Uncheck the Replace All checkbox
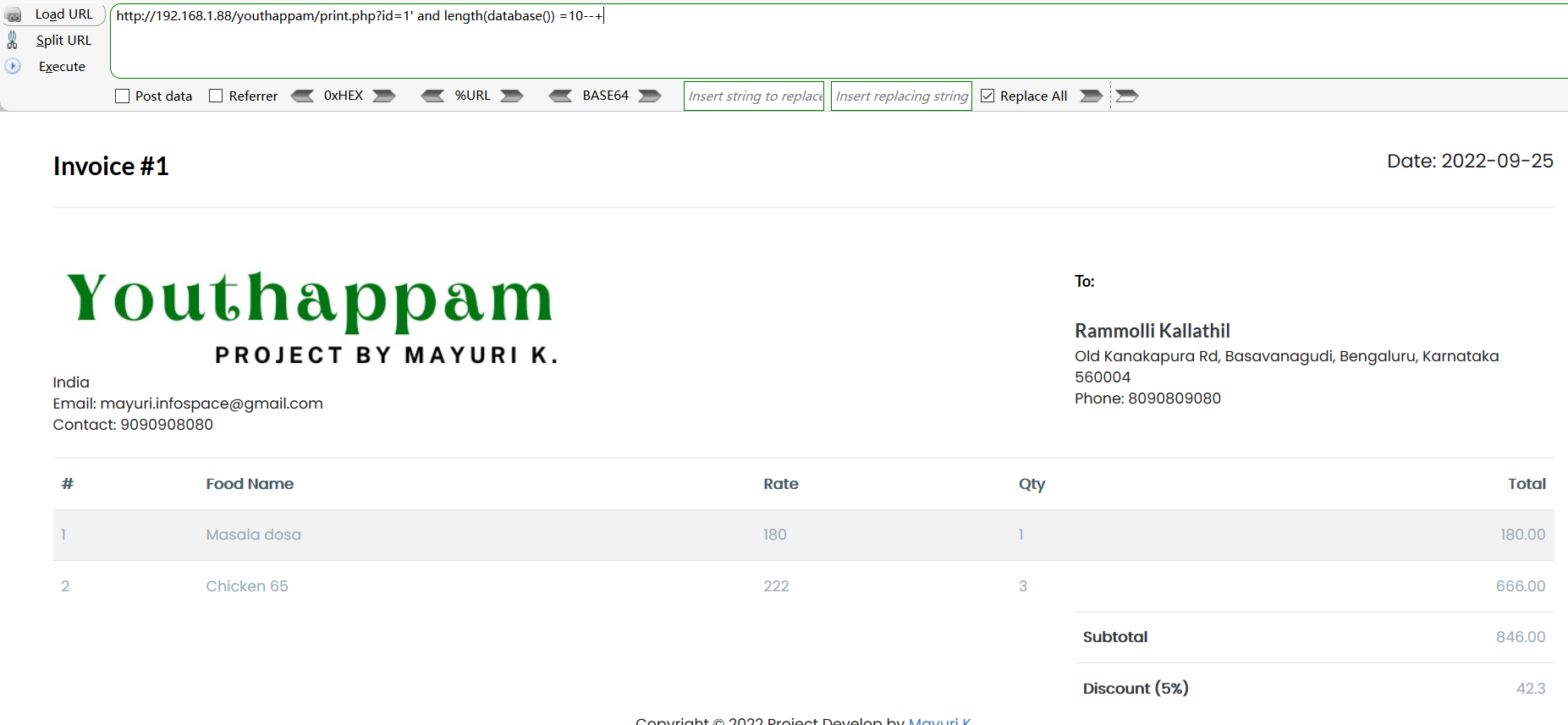This screenshot has height=725, width=1568. [x=988, y=96]
